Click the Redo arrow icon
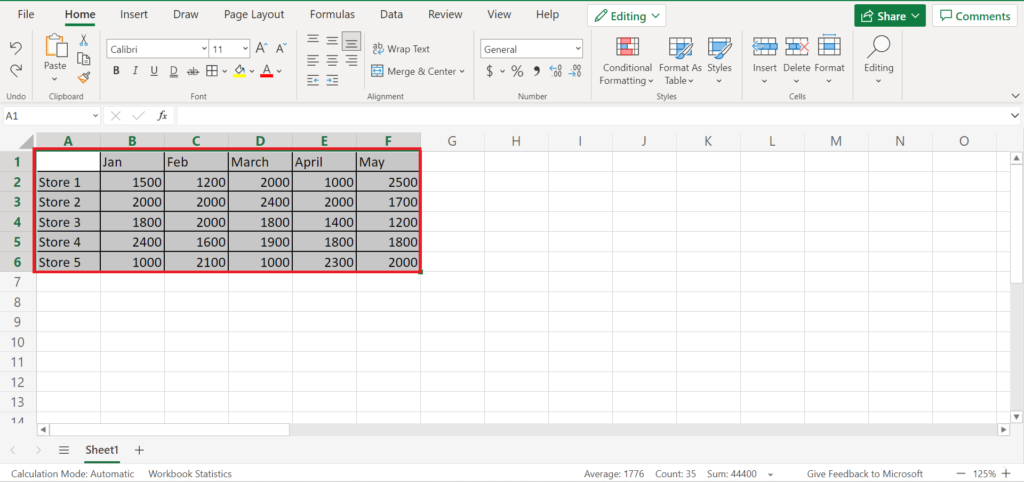1024x482 pixels. (x=16, y=69)
